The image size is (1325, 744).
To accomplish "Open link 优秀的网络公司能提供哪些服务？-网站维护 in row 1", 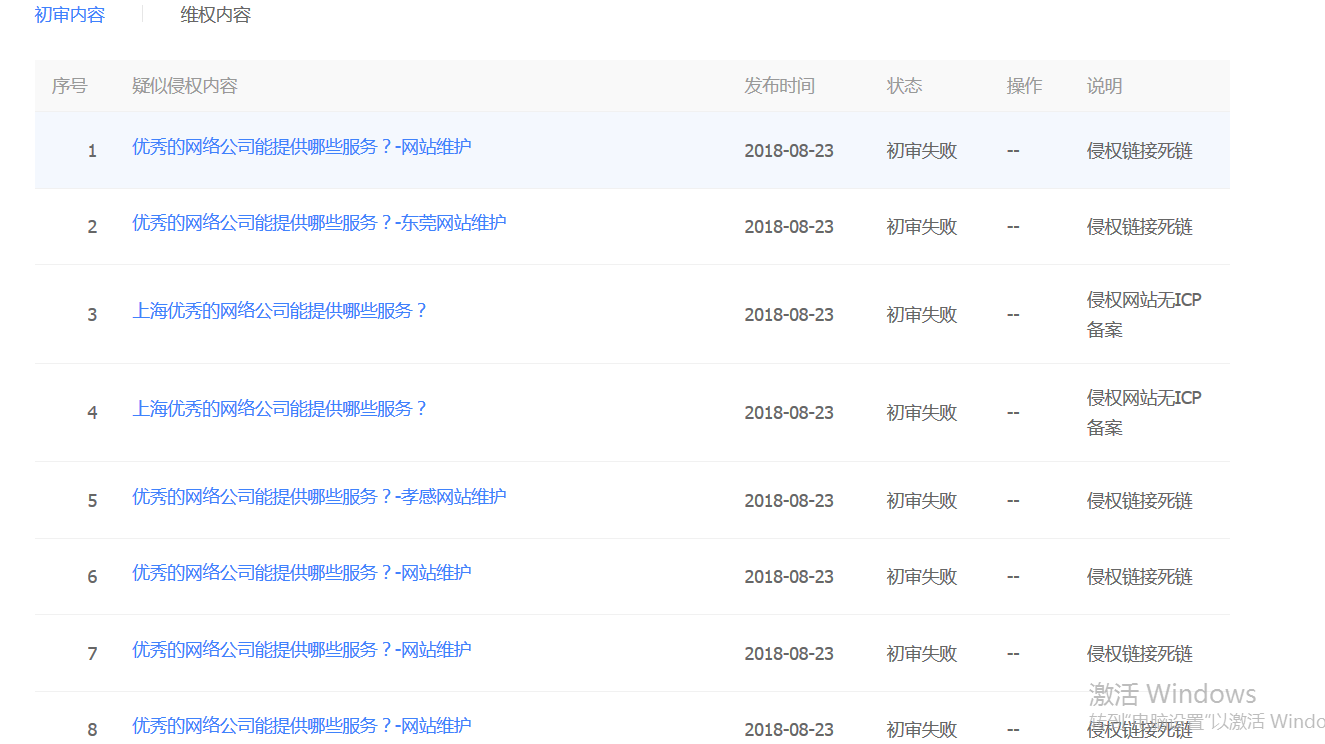I will click(301, 146).
